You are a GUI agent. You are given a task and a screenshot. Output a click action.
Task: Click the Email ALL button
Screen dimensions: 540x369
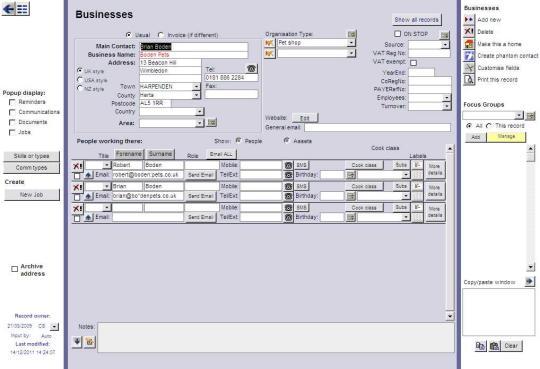221,154
